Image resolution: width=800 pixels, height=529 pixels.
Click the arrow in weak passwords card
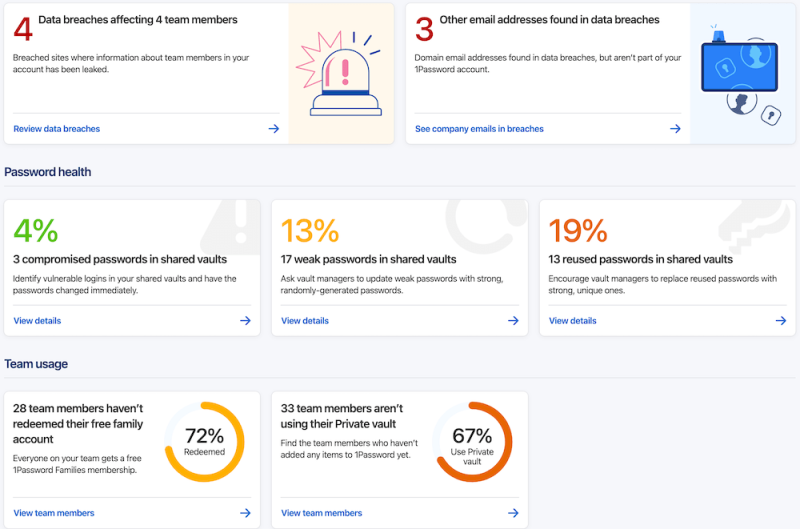tap(513, 320)
